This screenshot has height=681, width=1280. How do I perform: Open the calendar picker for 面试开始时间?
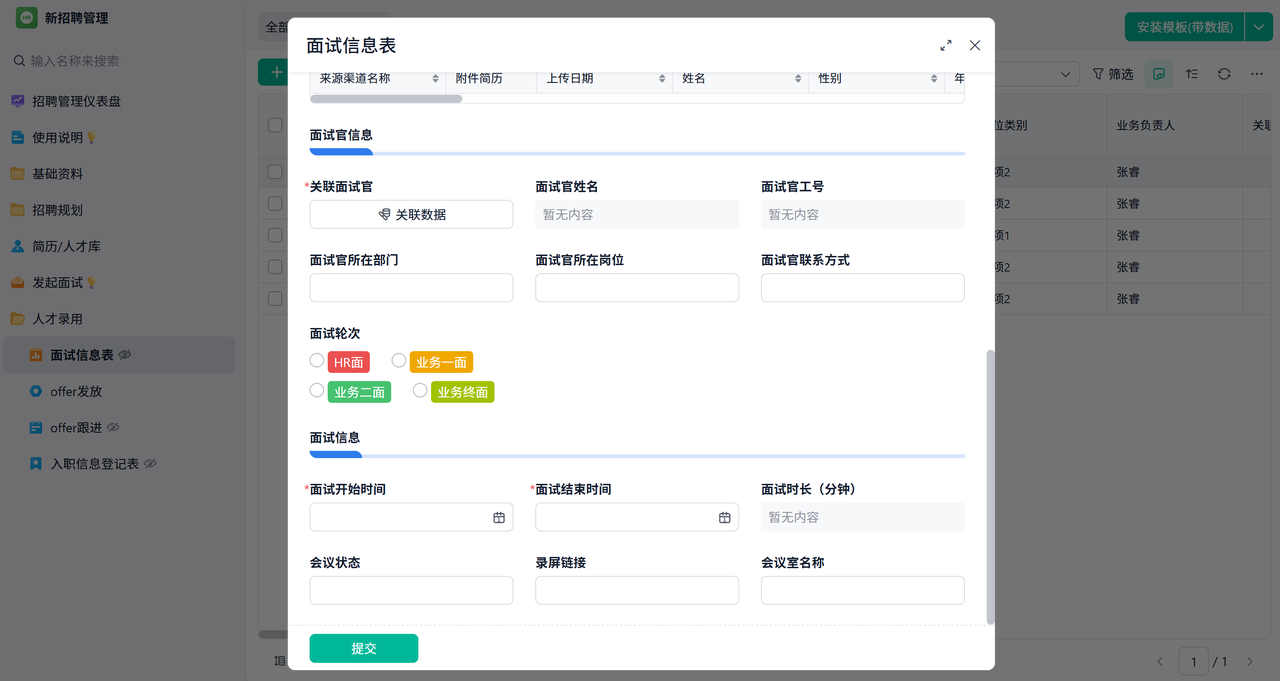pyautogui.click(x=499, y=517)
